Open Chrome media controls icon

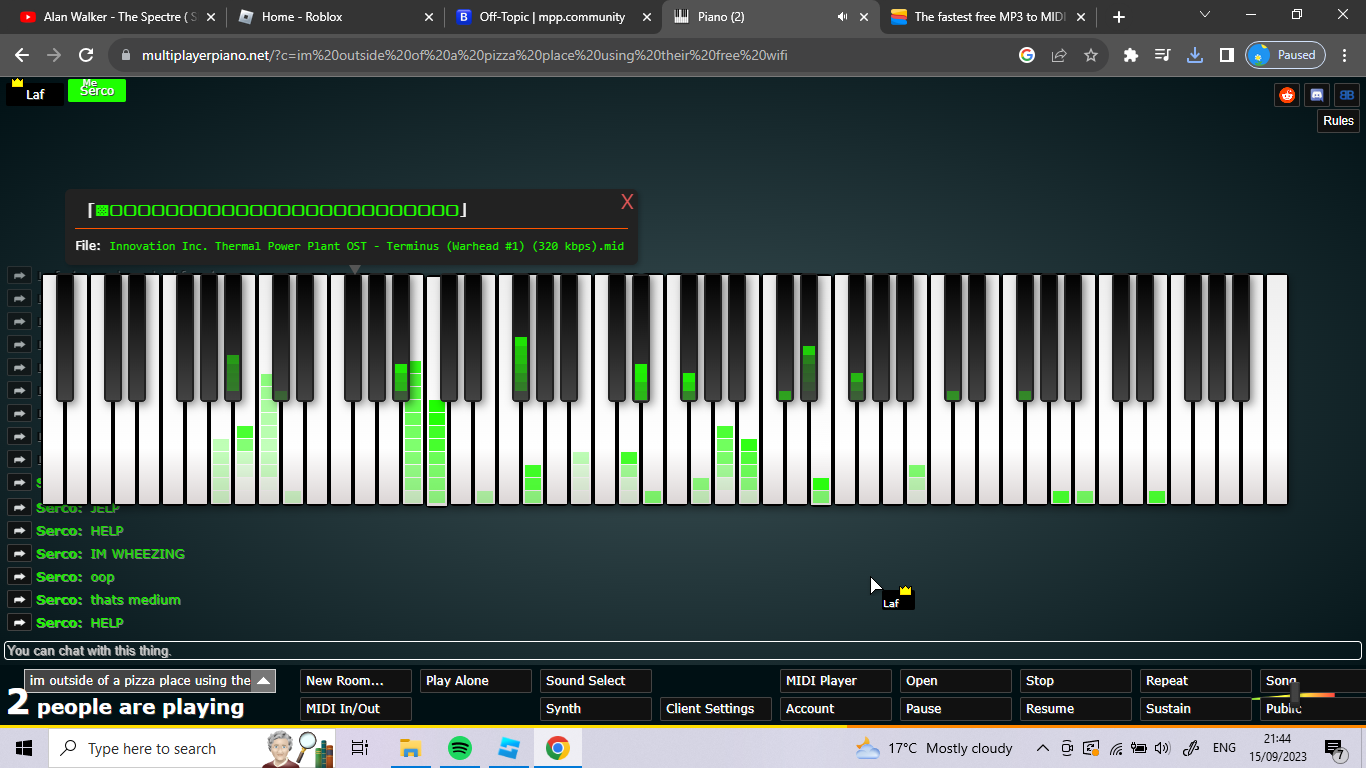click(x=1162, y=55)
